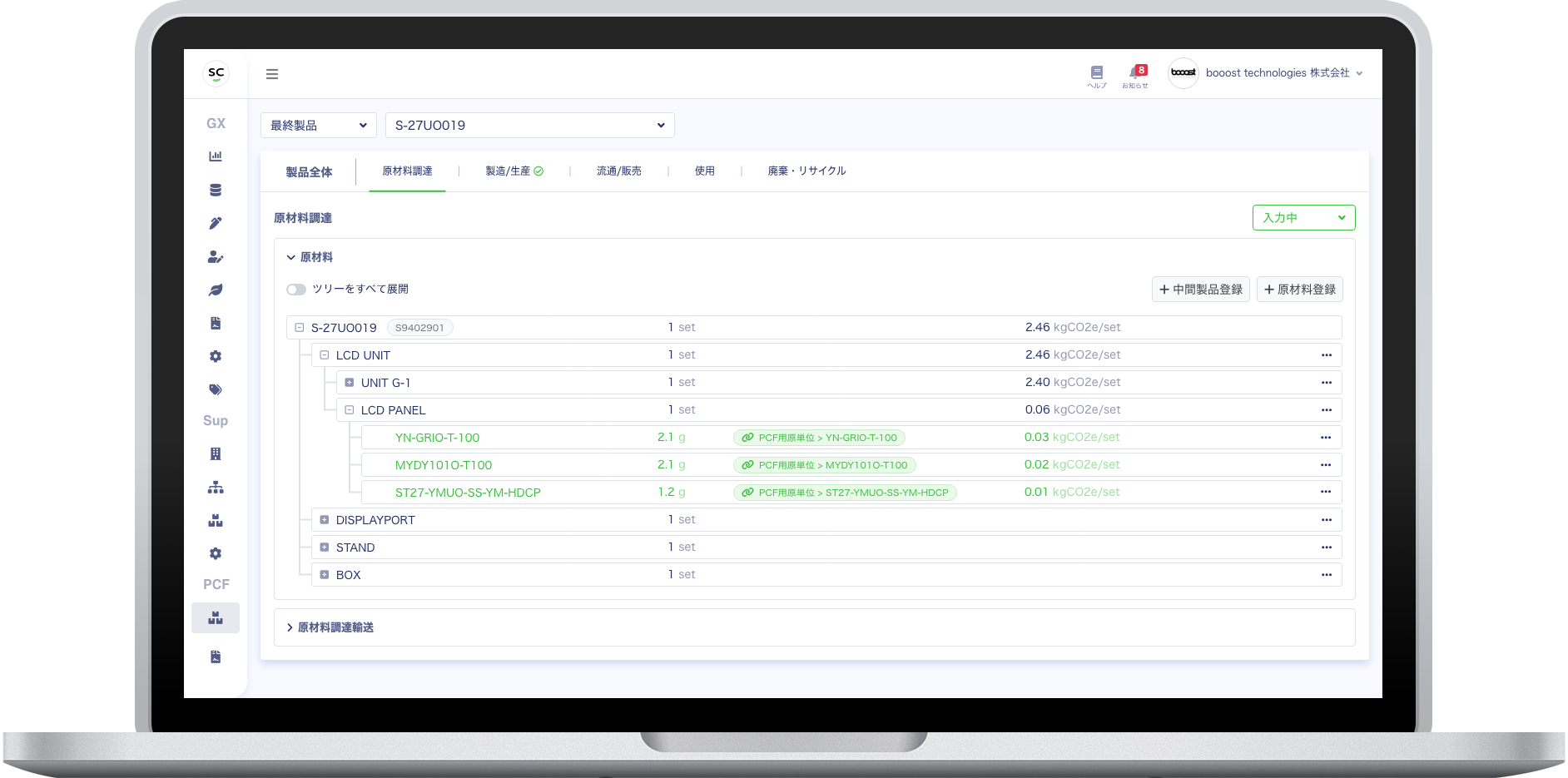This screenshot has height=778, width=1568.
Task: Open the GX database icon
Action: (216, 190)
